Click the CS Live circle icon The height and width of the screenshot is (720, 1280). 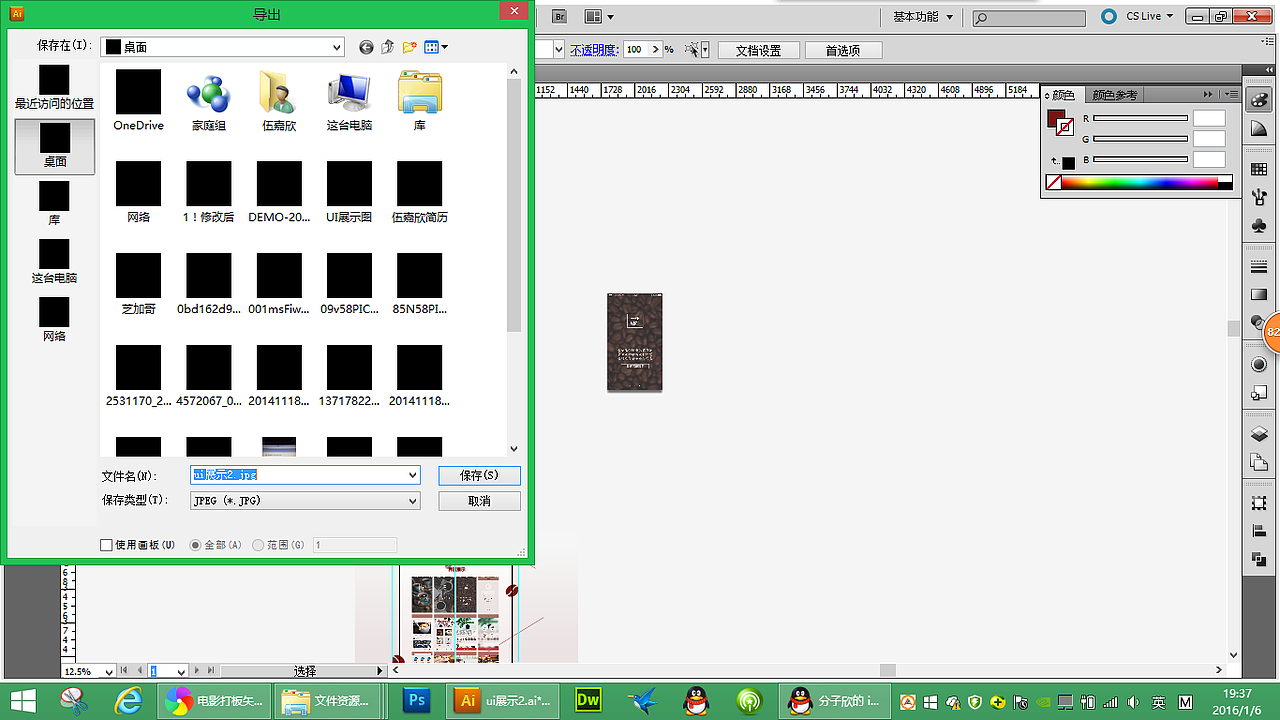point(1108,16)
